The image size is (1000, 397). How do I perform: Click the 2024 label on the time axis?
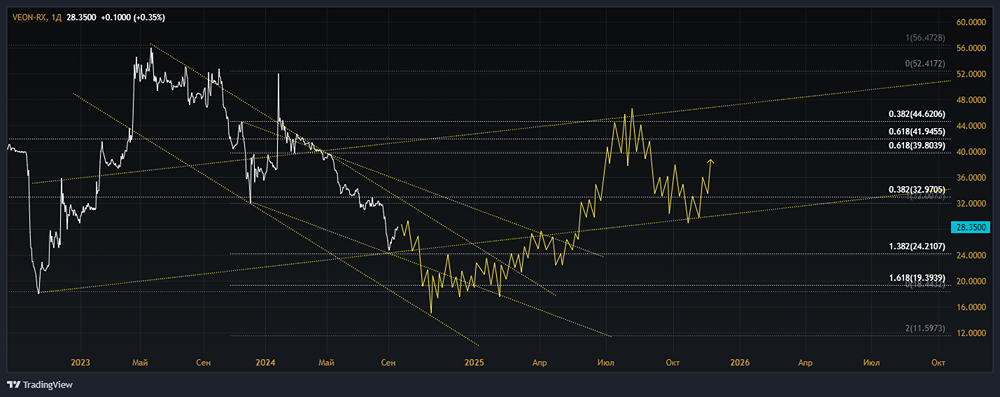click(265, 362)
